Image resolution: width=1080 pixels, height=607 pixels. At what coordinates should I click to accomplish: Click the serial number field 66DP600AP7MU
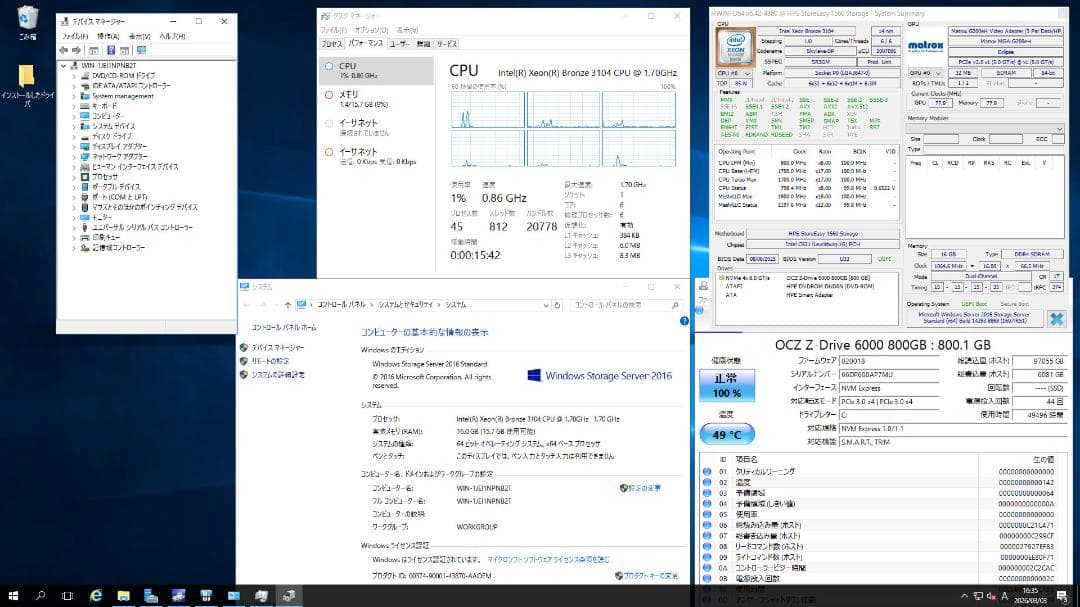(889, 374)
